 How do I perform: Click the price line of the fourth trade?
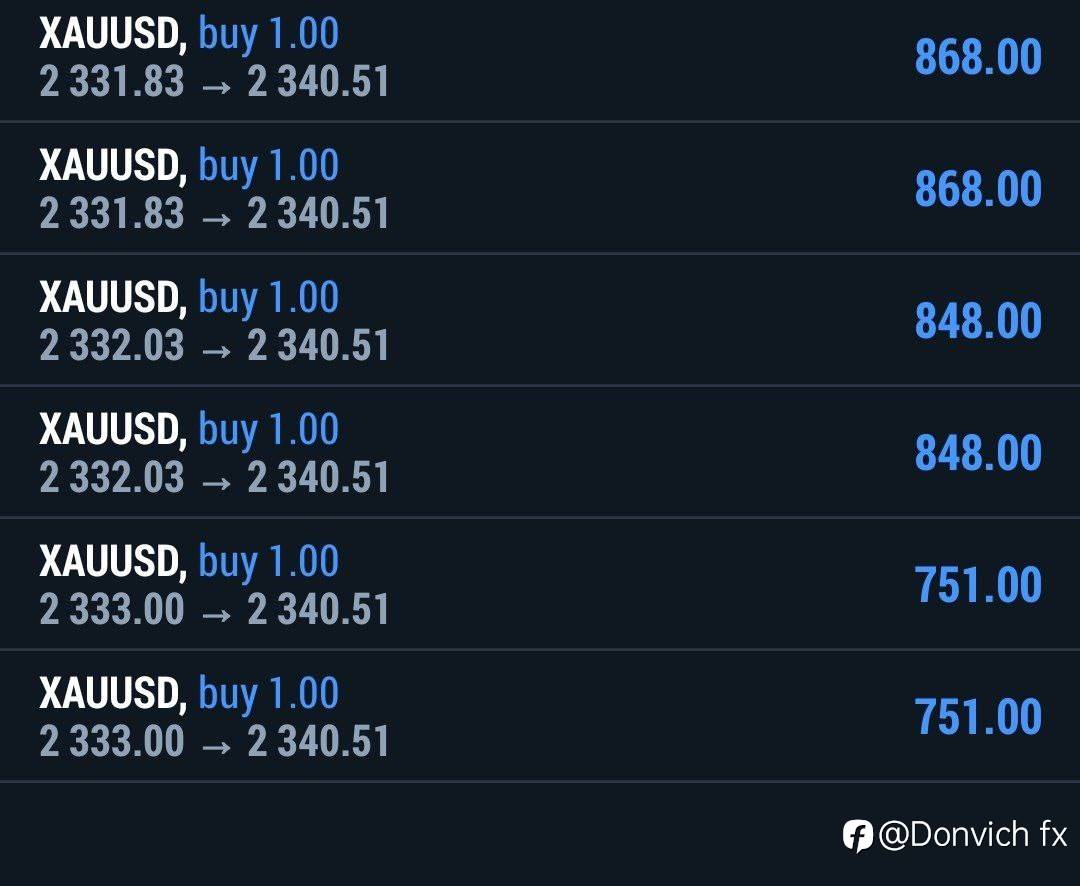click(x=213, y=478)
